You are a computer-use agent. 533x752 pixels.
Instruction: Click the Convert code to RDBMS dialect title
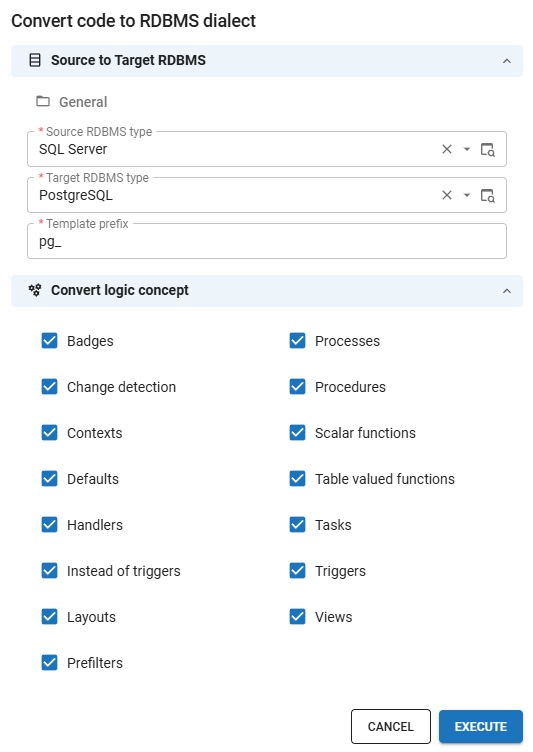[x=133, y=21]
